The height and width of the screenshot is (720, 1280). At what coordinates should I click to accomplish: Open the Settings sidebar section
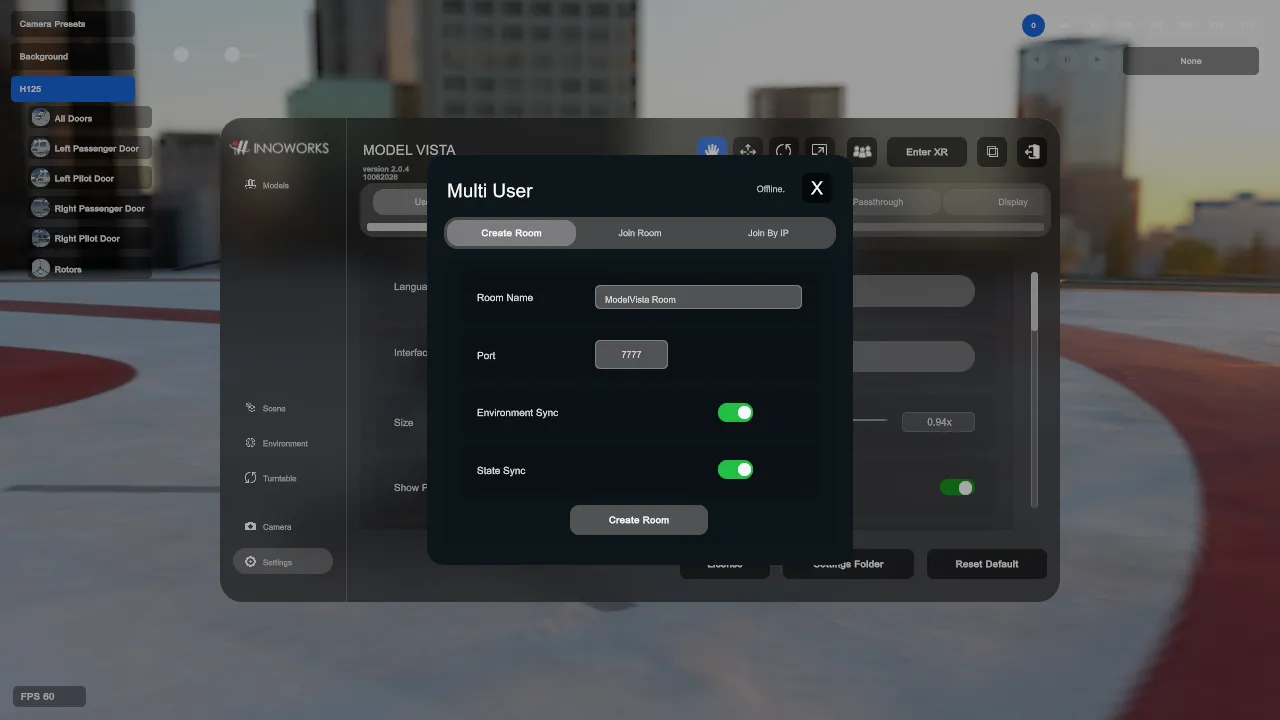click(283, 562)
